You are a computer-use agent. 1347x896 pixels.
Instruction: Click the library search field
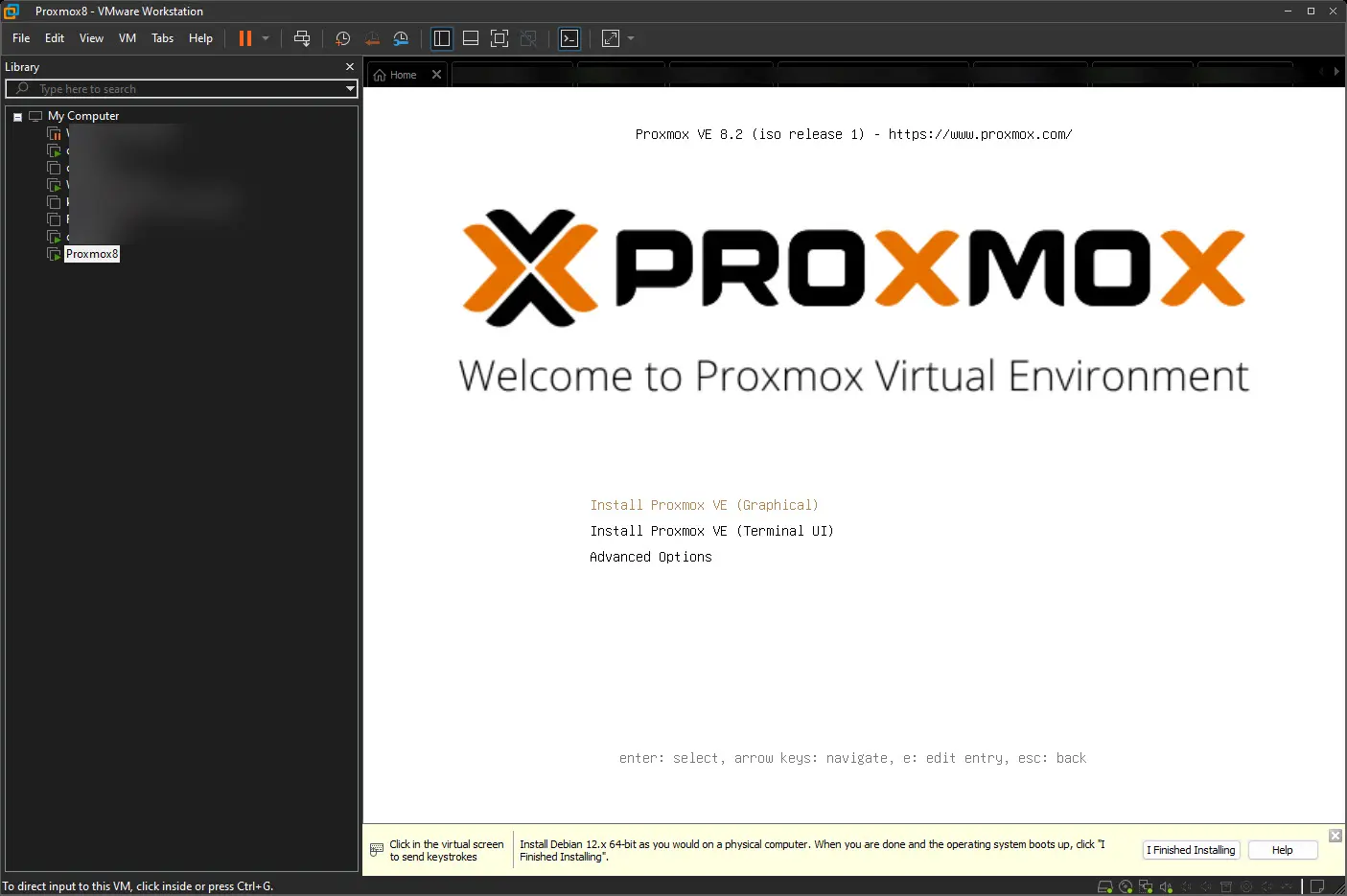pyautogui.click(x=182, y=89)
